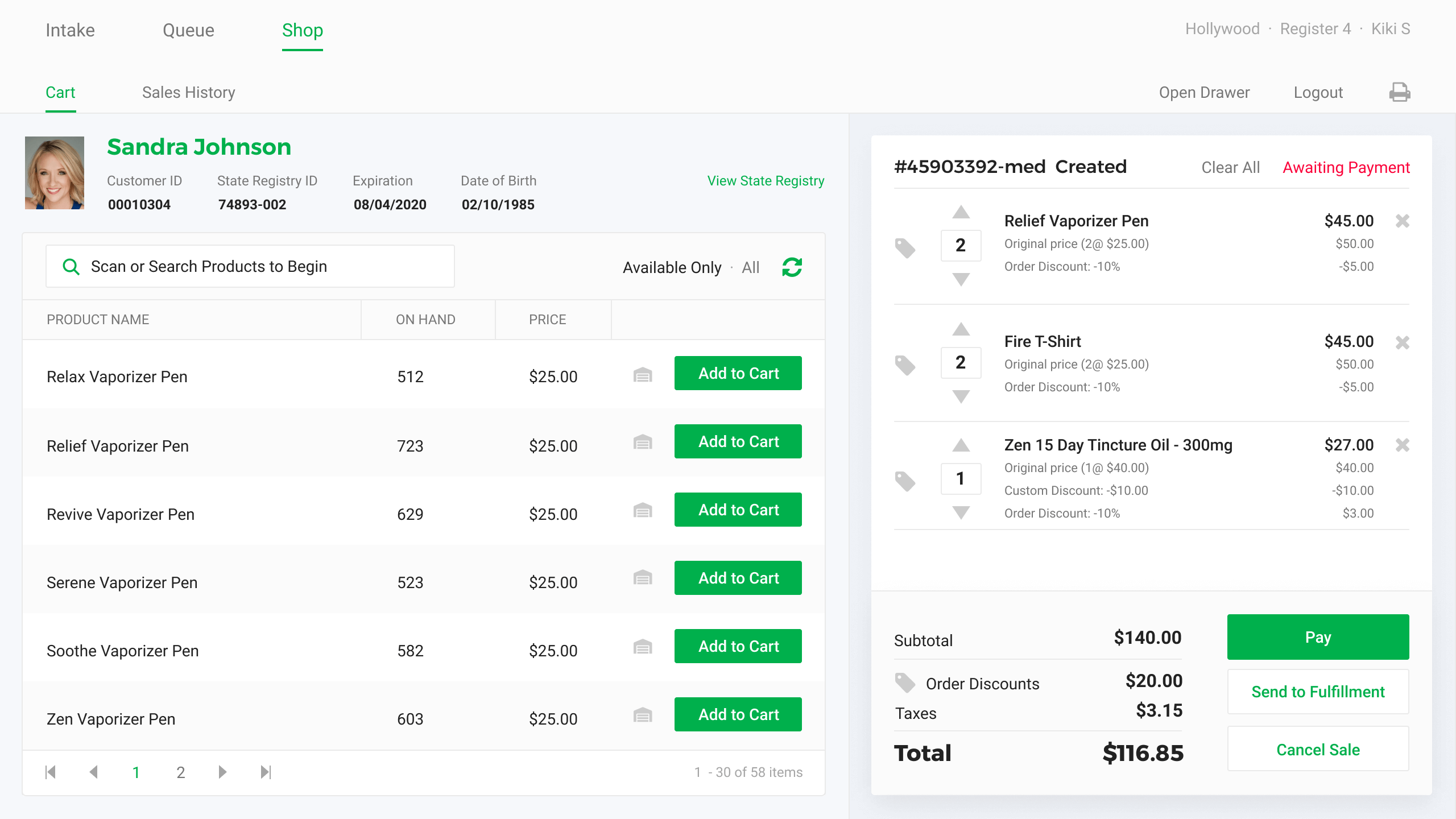Decrease Fire T-Shirt quantity with down arrow
The width and height of the screenshot is (1456, 819).
tap(961, 396)
